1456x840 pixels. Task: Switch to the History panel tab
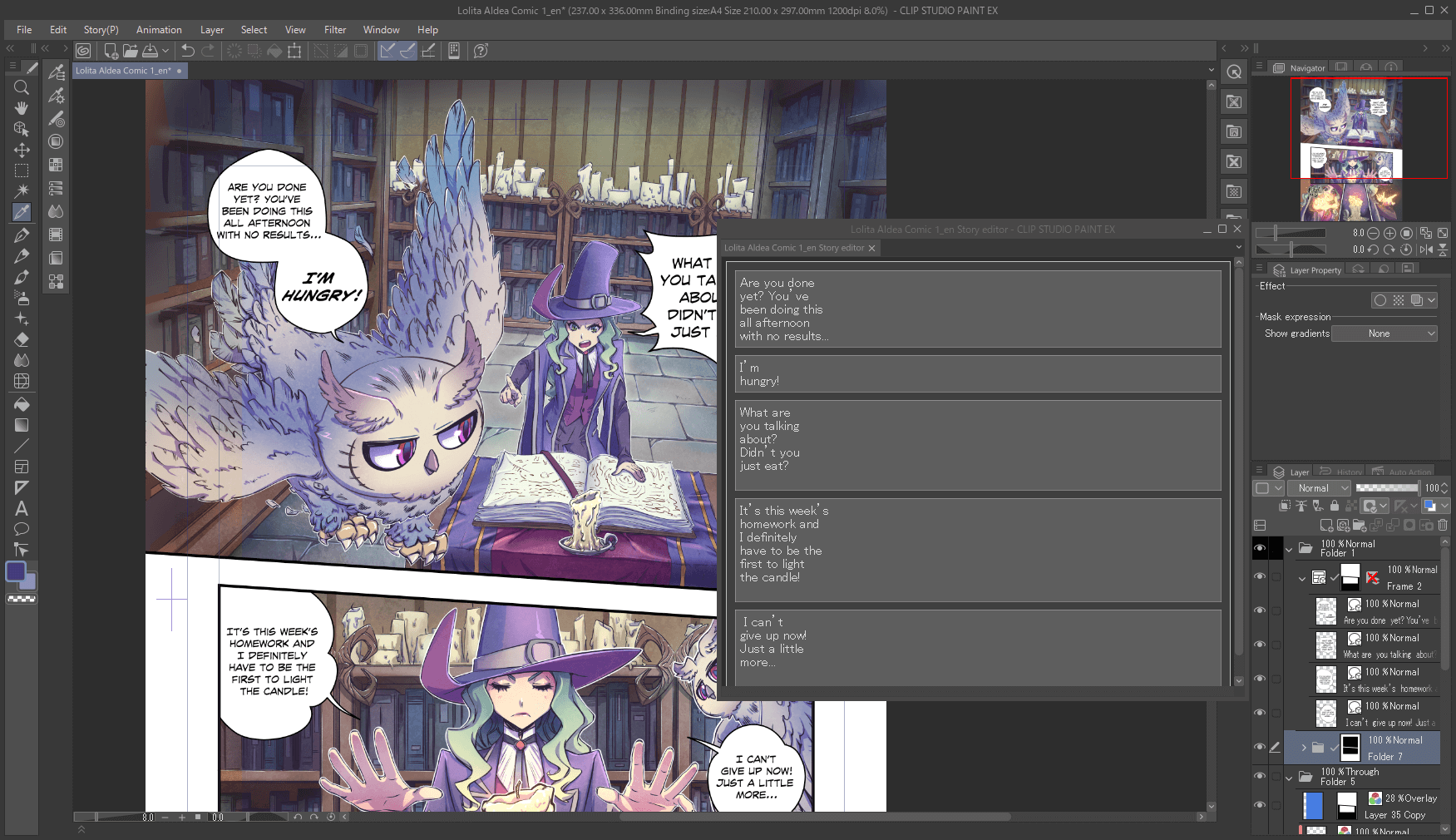click(x=1342, y=472)
